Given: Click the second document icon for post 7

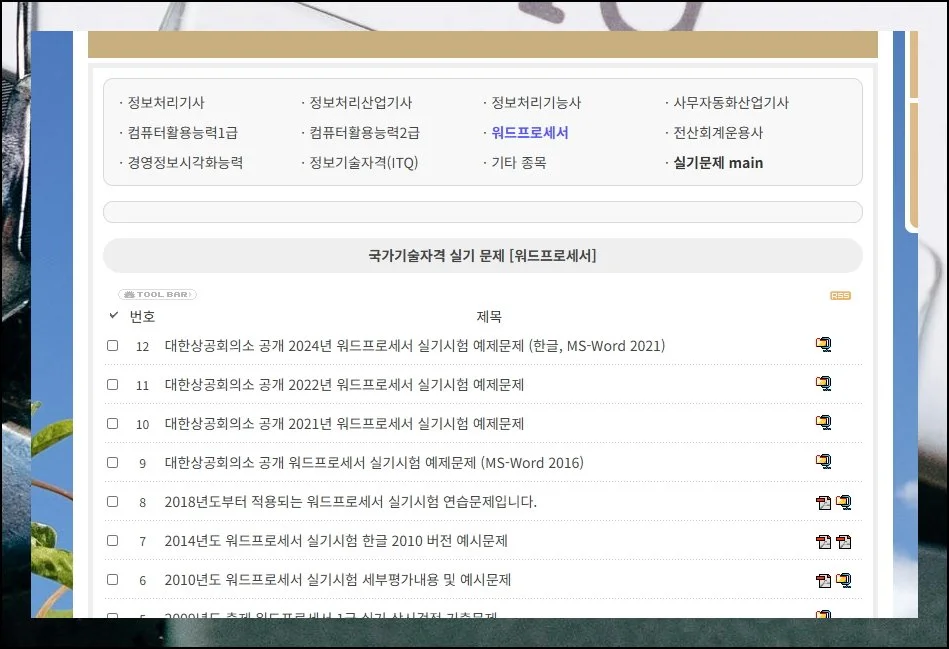Looking at the screenshot, I should point(844,542).
